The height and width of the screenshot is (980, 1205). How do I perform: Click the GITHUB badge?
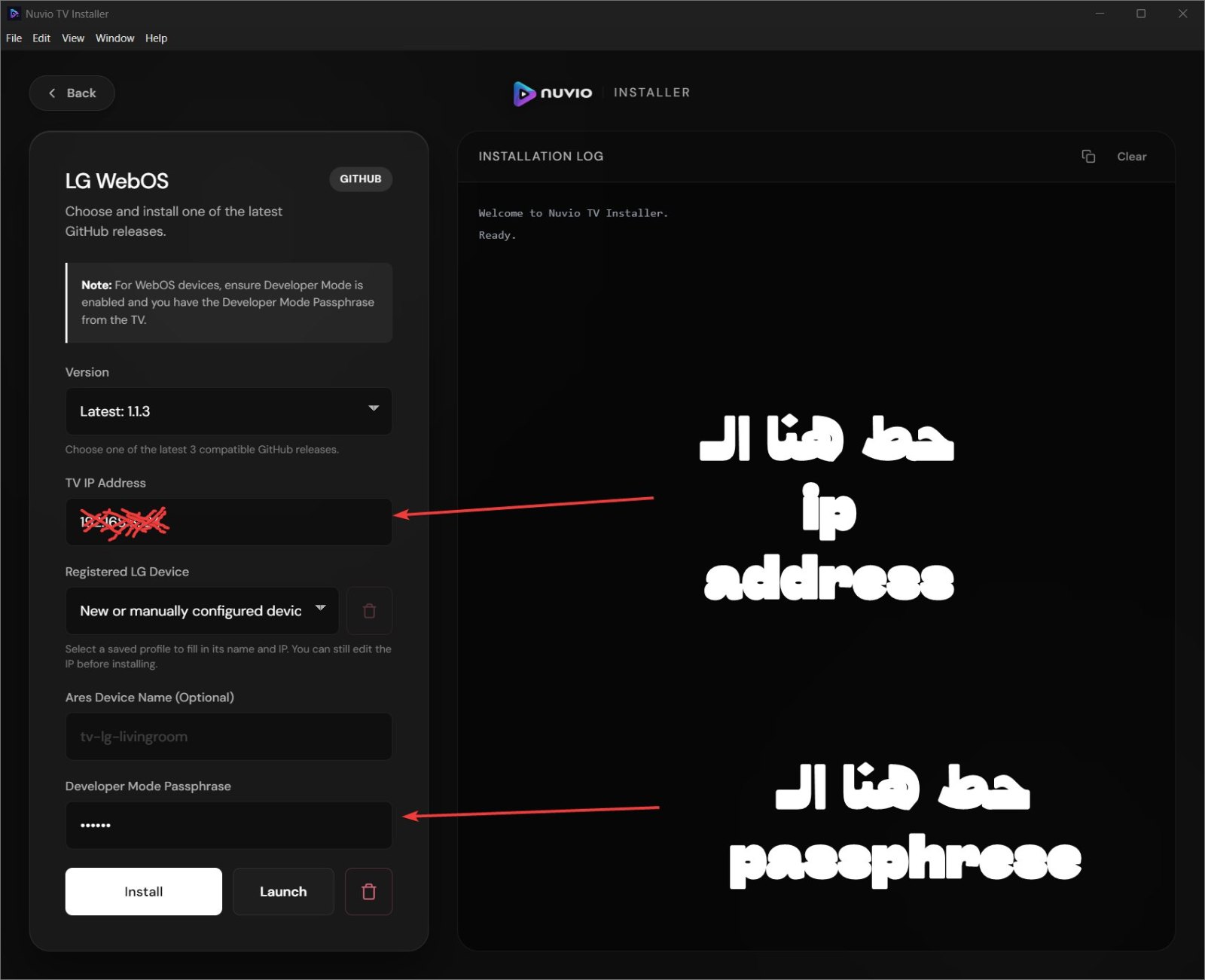point(360,179)
